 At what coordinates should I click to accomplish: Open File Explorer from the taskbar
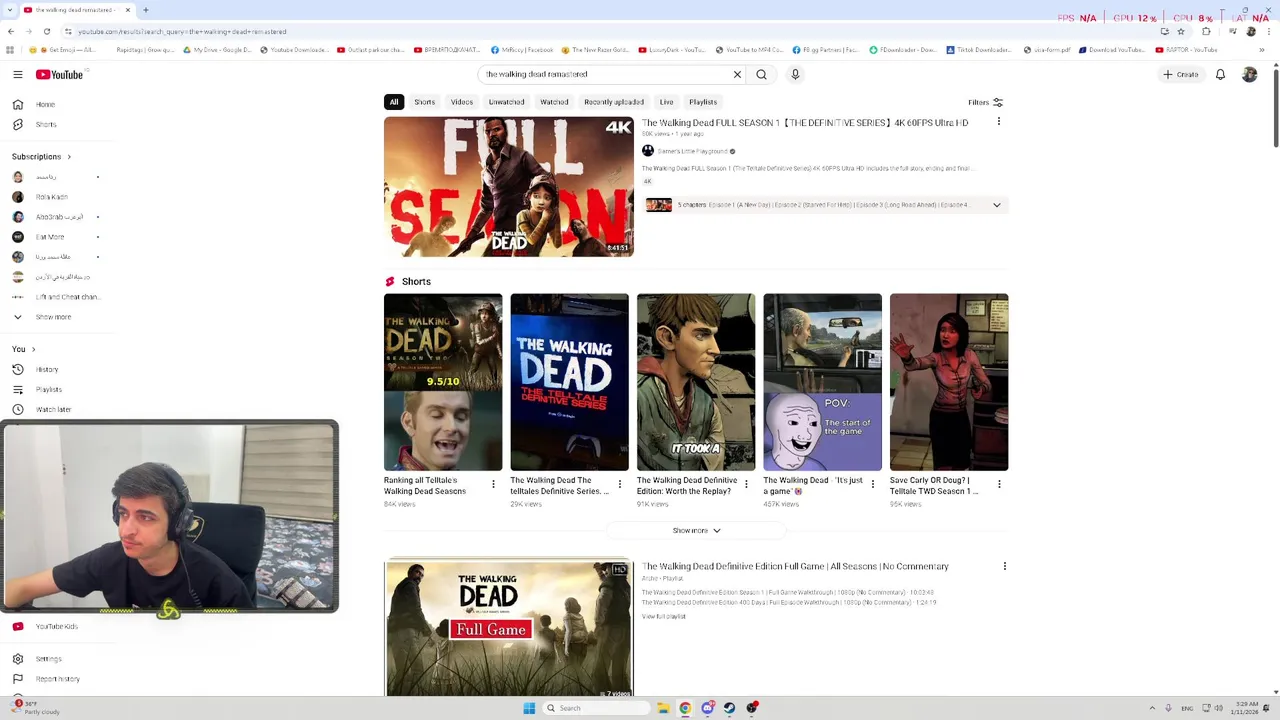663,708
